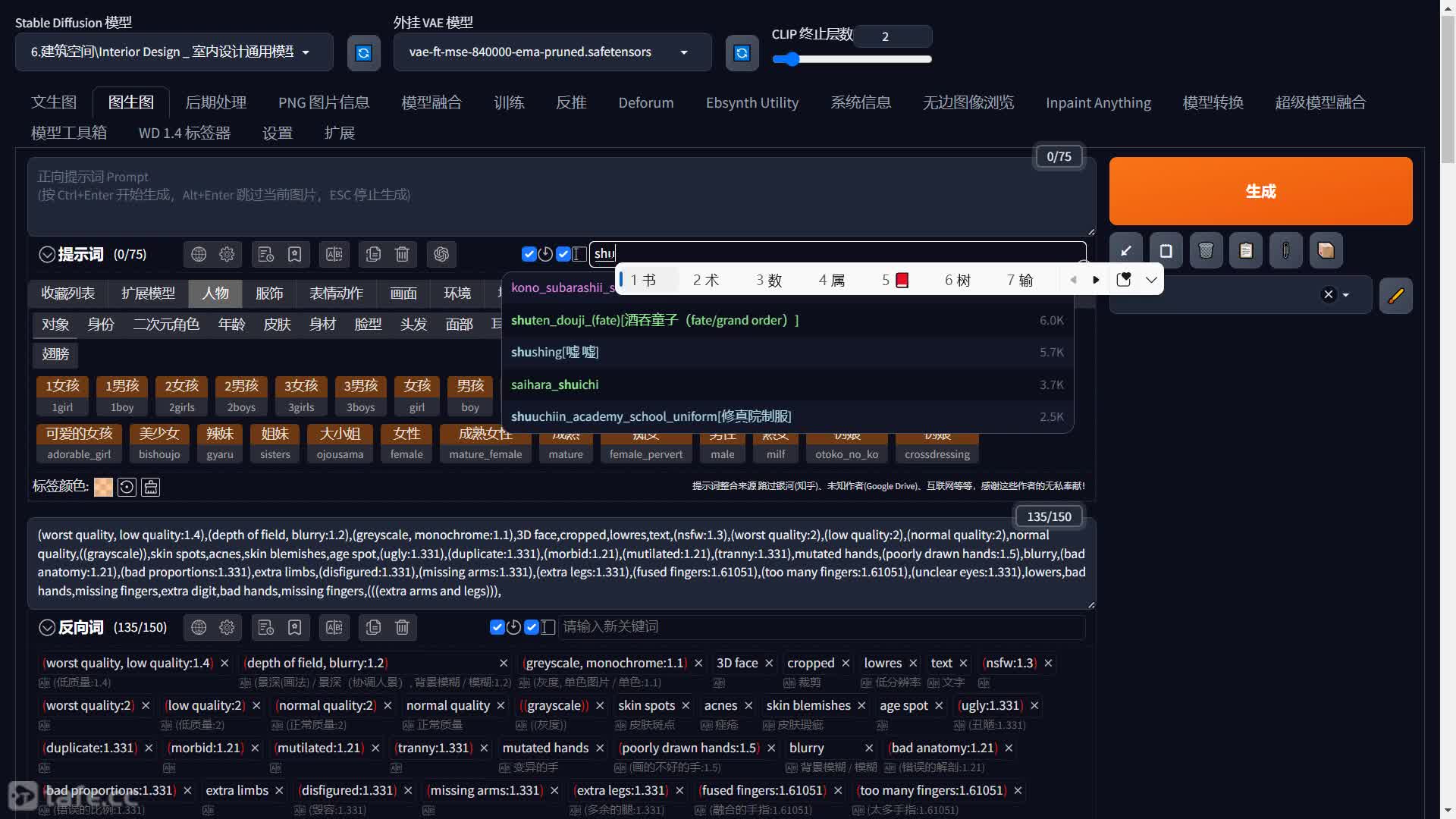Expand the IME candidate list chevron

coord(1151,280)
